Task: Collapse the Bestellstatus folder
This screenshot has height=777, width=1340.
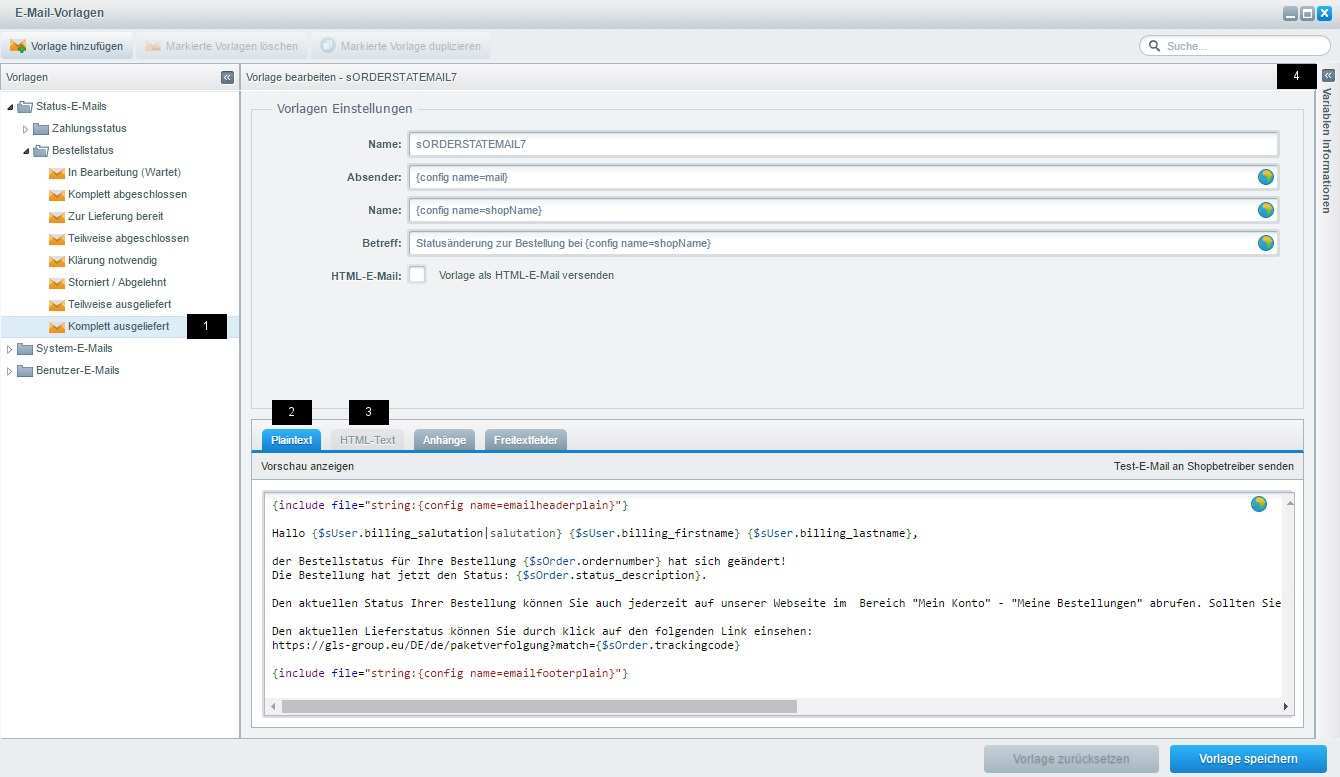Action: (x=26, y=151)
